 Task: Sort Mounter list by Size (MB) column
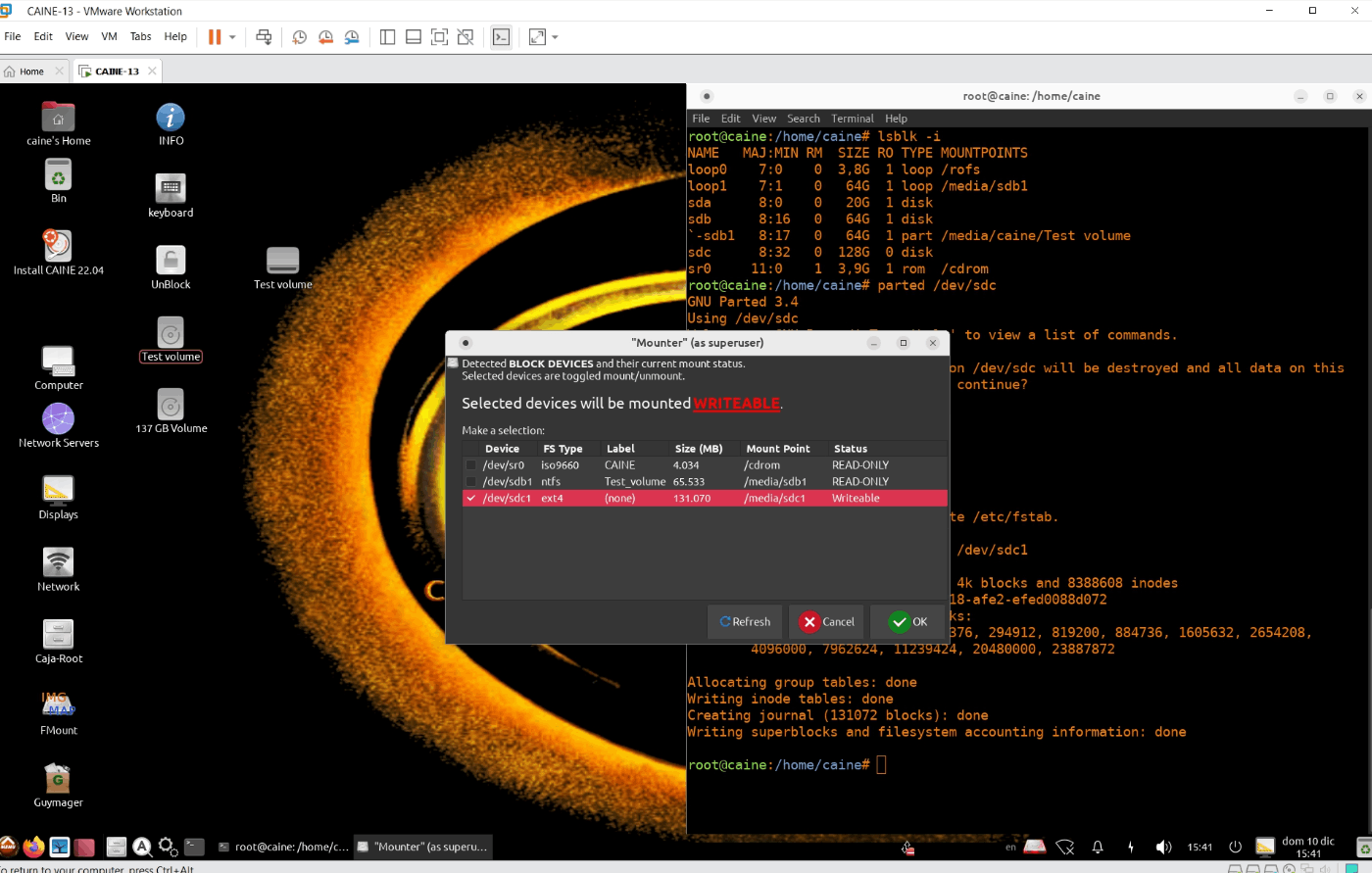coord(699,449)
